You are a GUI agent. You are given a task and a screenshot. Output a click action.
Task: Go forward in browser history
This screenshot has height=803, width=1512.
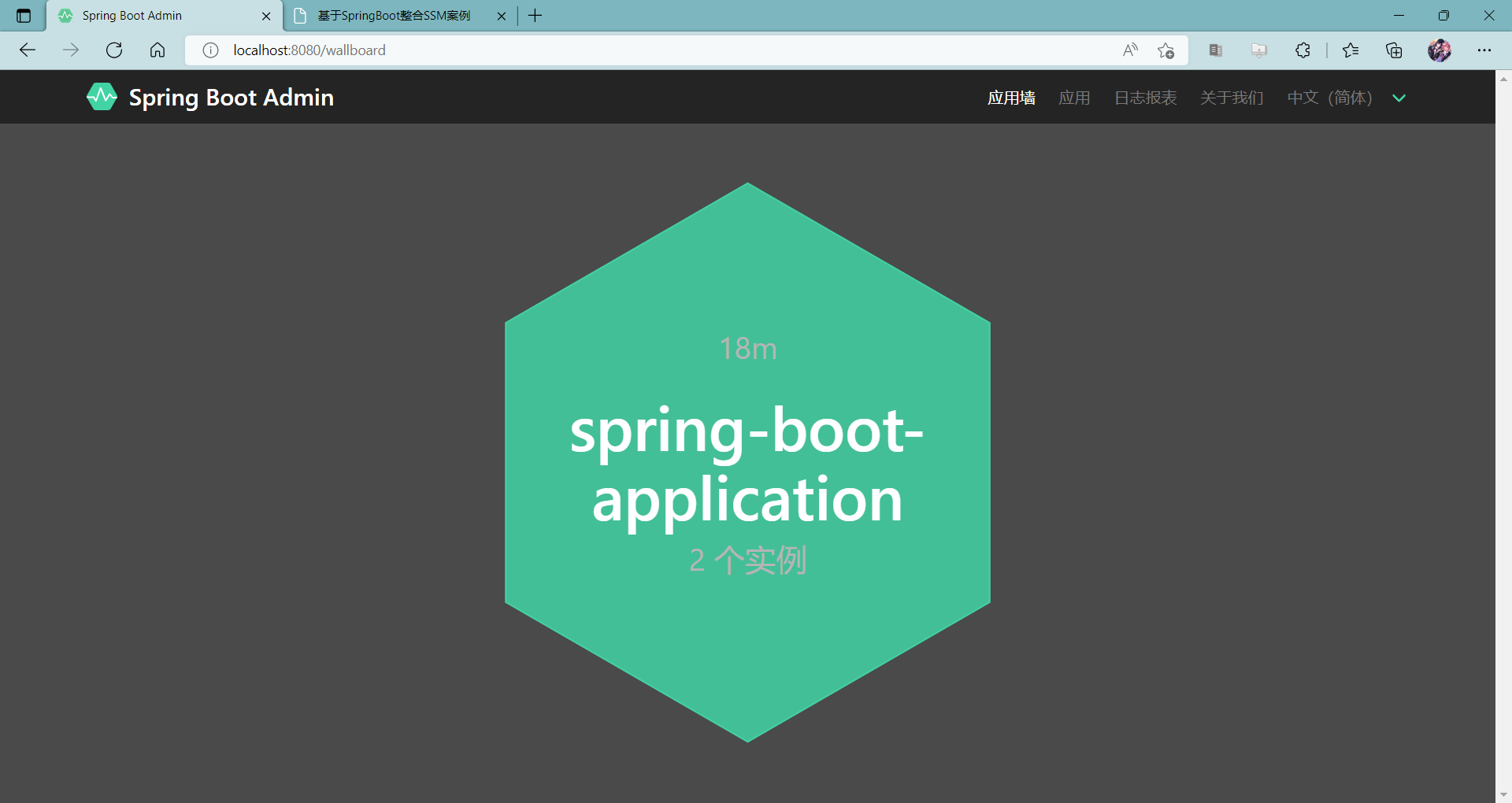[x=71, y=50]
